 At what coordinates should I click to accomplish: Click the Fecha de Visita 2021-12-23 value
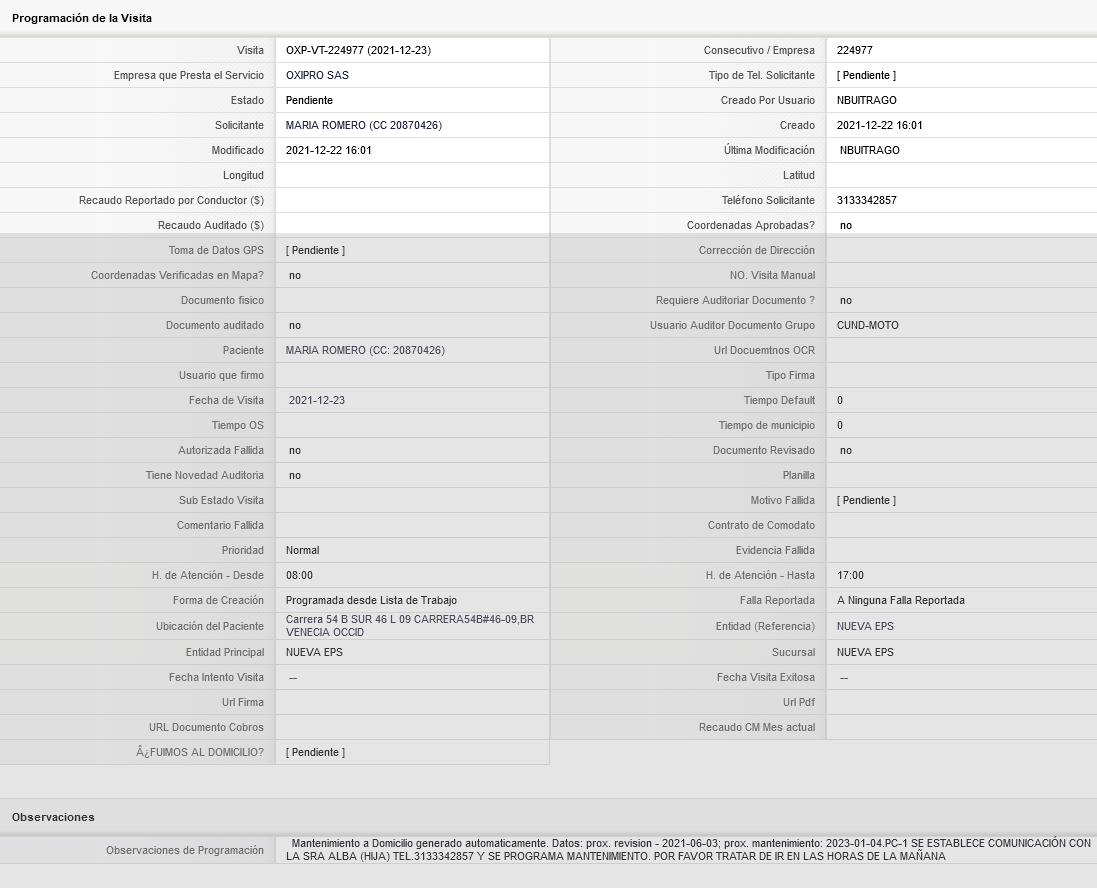pyautogui.click(x=316, y=400)
